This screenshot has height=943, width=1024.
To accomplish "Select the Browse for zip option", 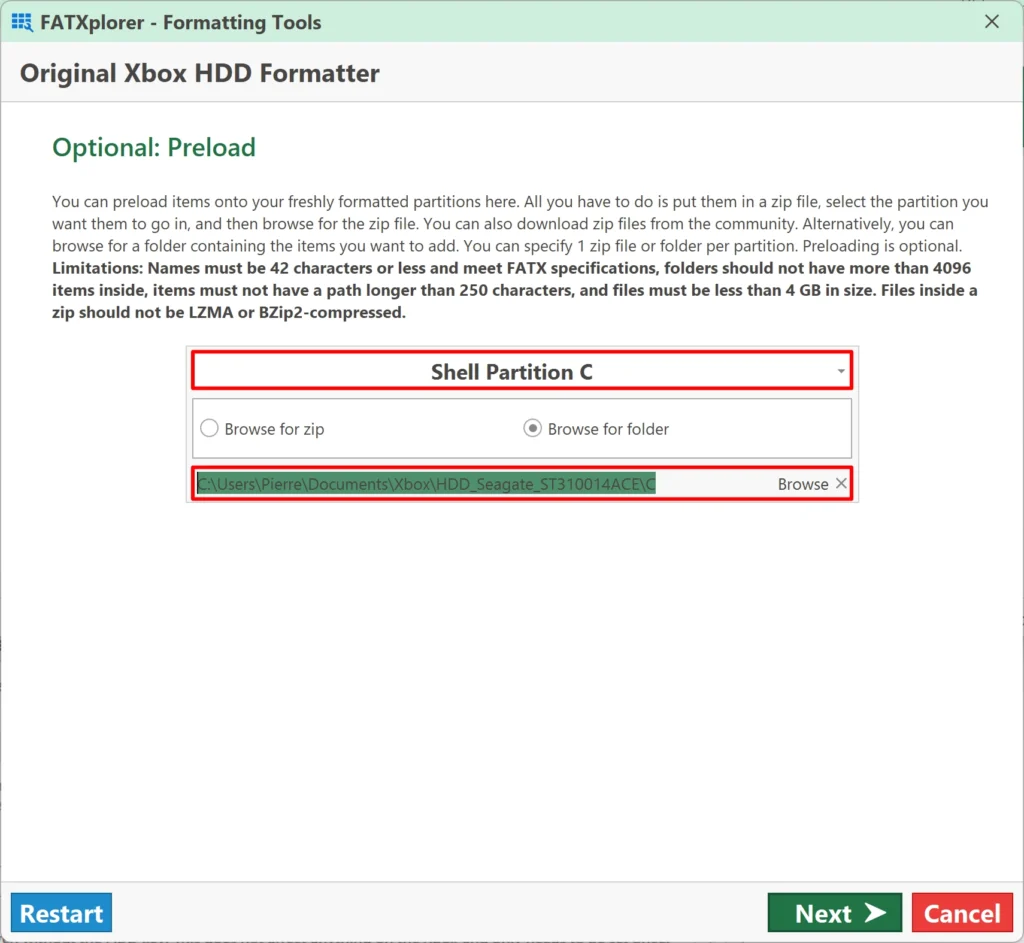I will pos(263,428).
